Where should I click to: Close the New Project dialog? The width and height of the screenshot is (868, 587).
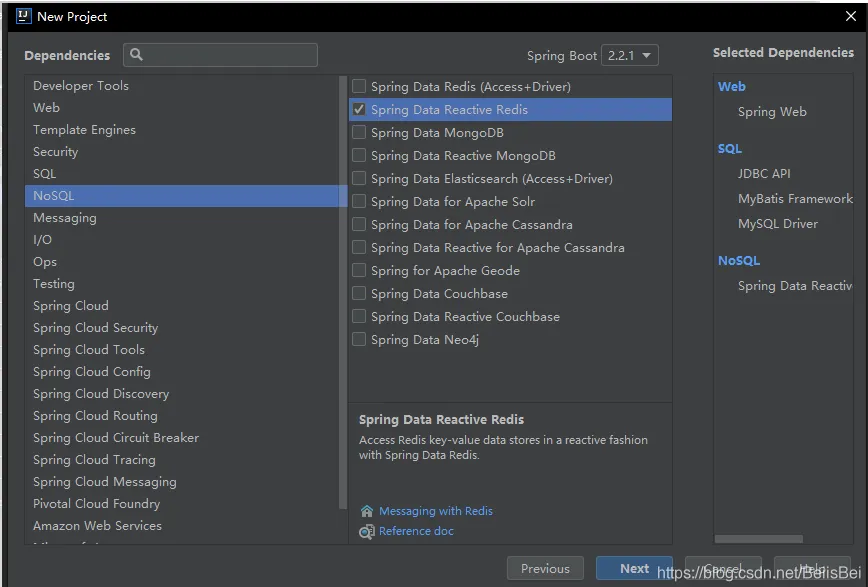(851, 16)
